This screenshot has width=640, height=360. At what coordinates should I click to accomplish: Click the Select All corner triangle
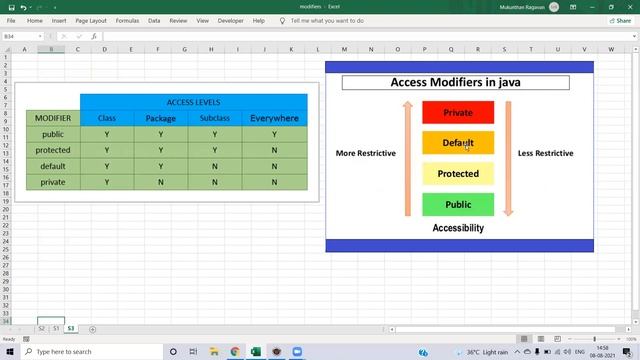point(7,49)
